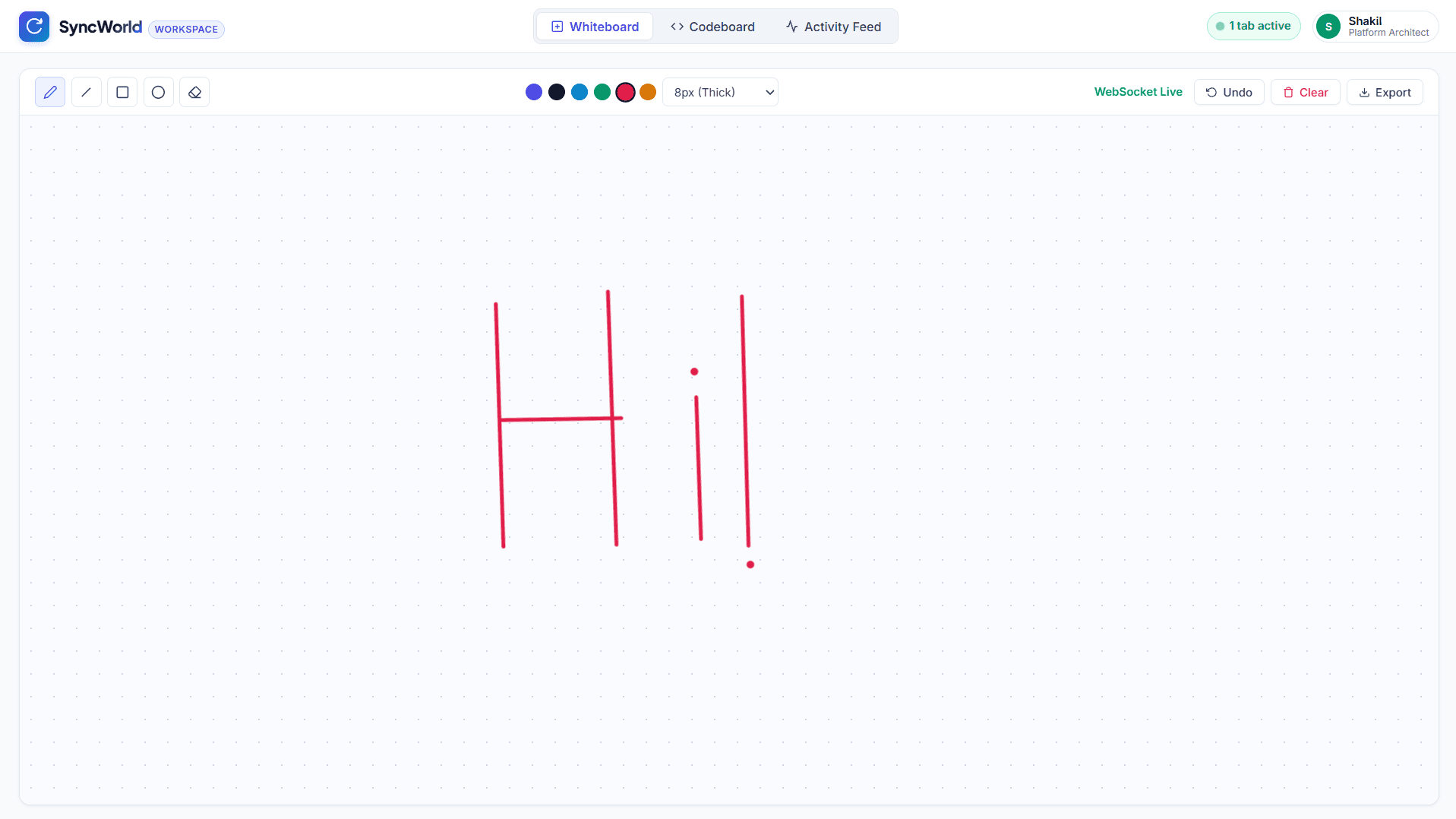Select the Rectangle shape tool
This screenshot has height=819, width=1456.
pos(122,92)
